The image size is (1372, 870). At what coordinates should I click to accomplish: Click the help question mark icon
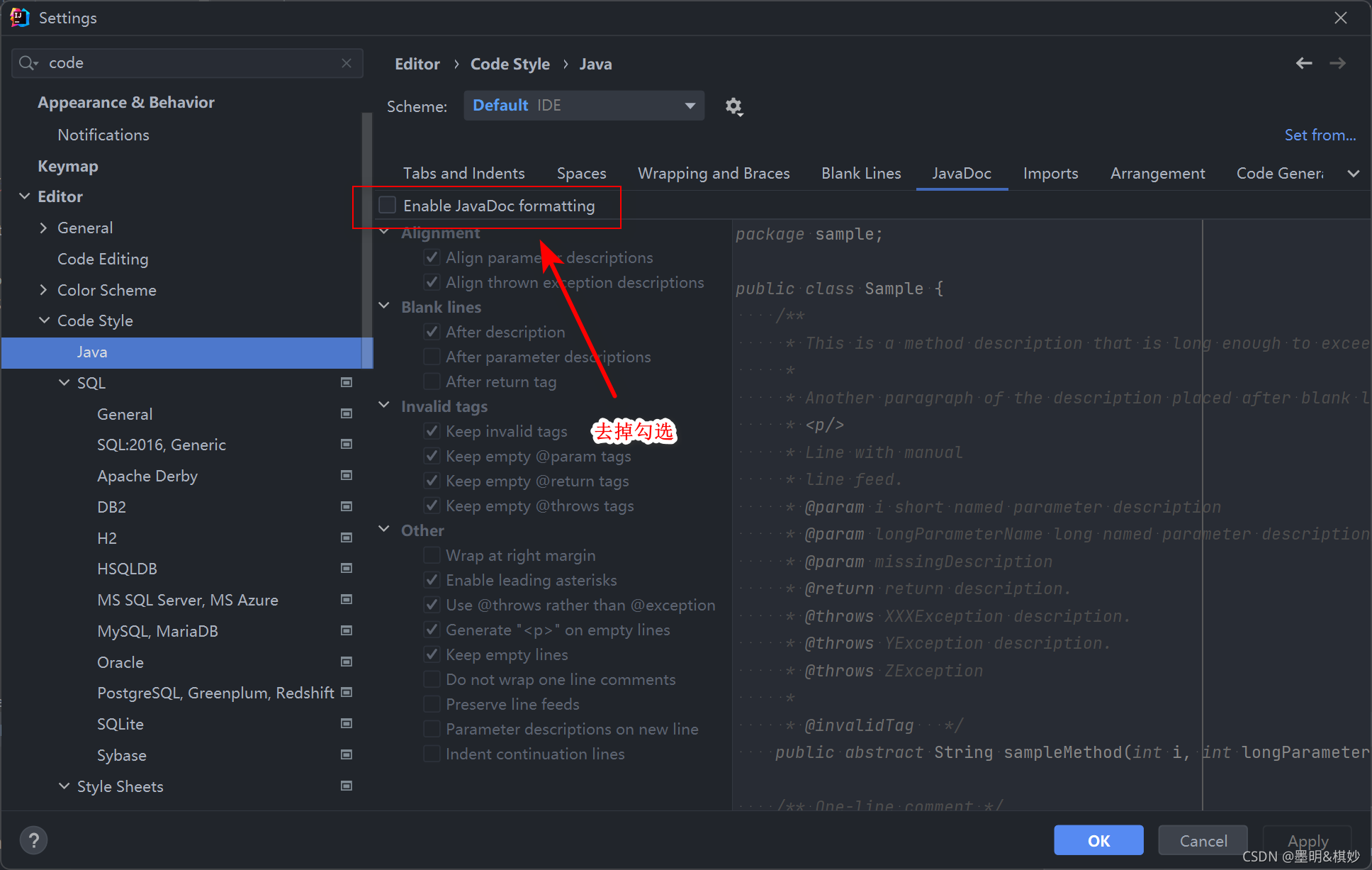tap(34, 840)
